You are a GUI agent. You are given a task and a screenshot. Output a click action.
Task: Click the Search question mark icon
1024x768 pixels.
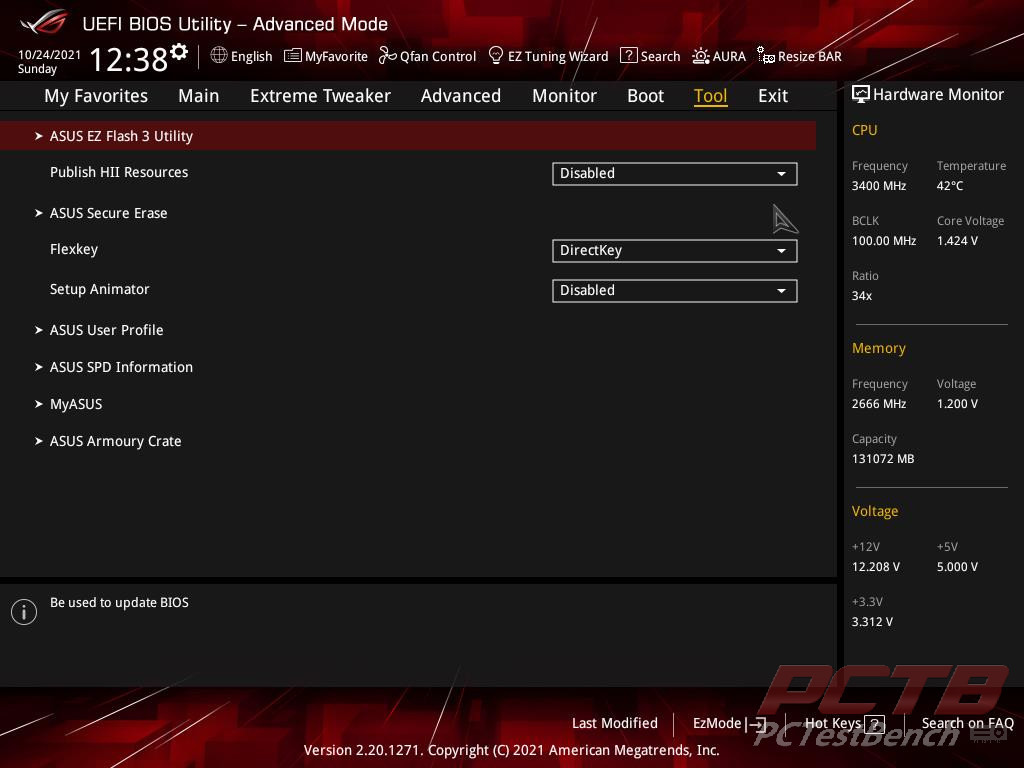point(628,56)
